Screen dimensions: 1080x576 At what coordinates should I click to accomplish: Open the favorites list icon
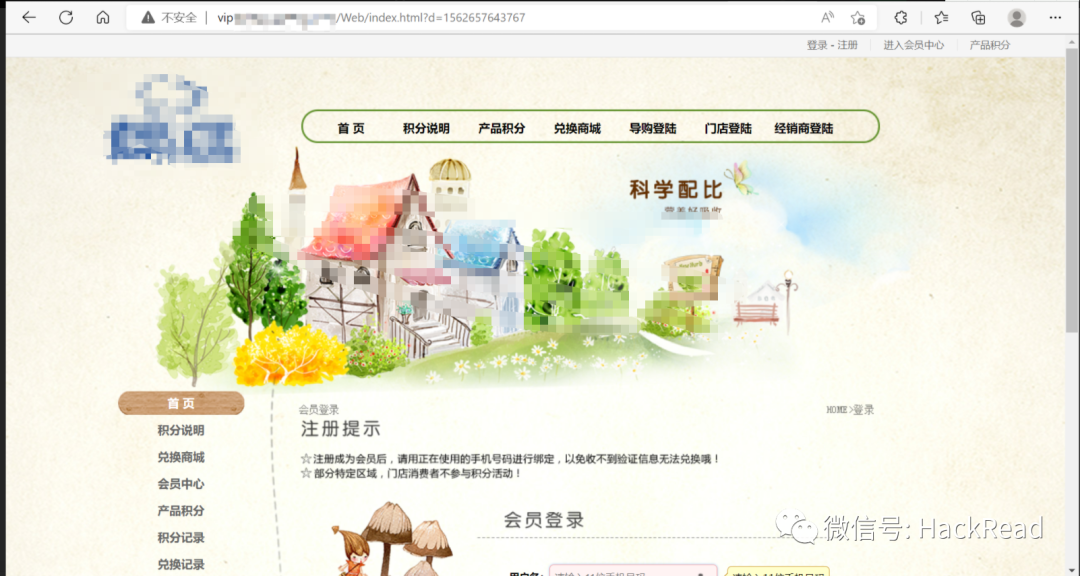[x=941, y=18]
